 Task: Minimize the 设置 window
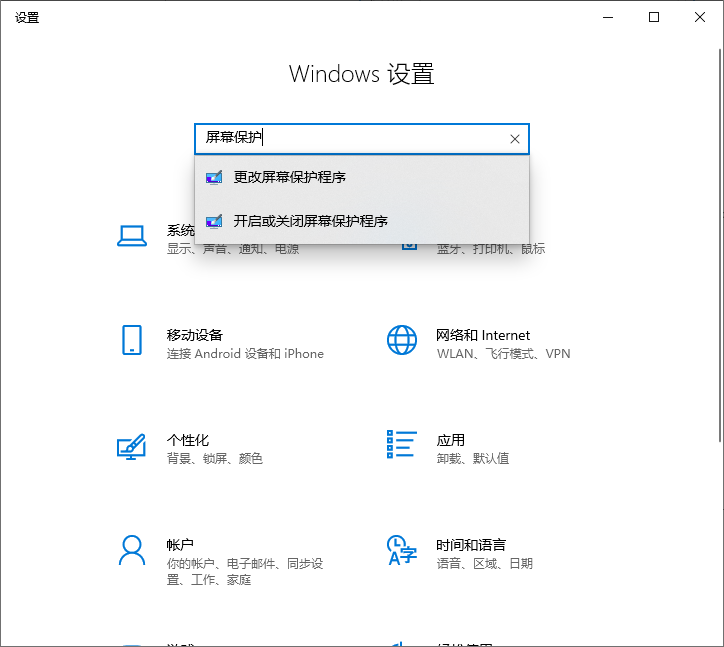tap(608, 18)
